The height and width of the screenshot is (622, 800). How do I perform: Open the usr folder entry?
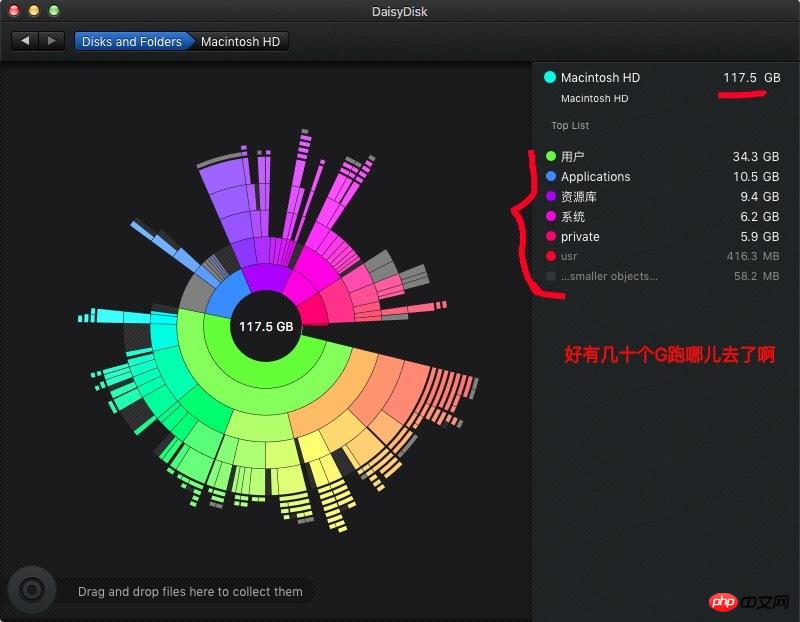(569, 256)
